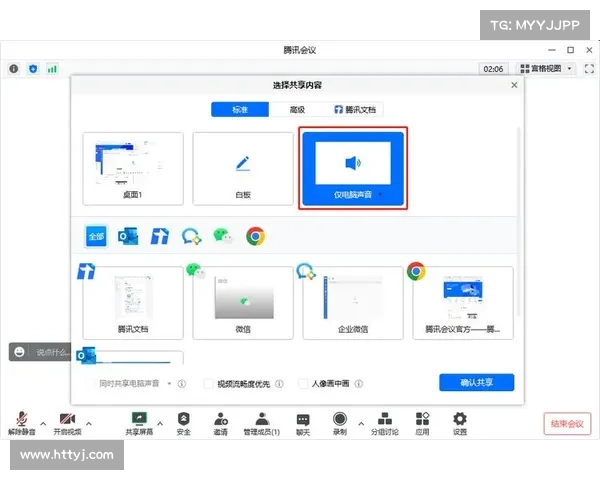
Task: Filter windows by Tencent Docs icon
Action: point(160,236)
